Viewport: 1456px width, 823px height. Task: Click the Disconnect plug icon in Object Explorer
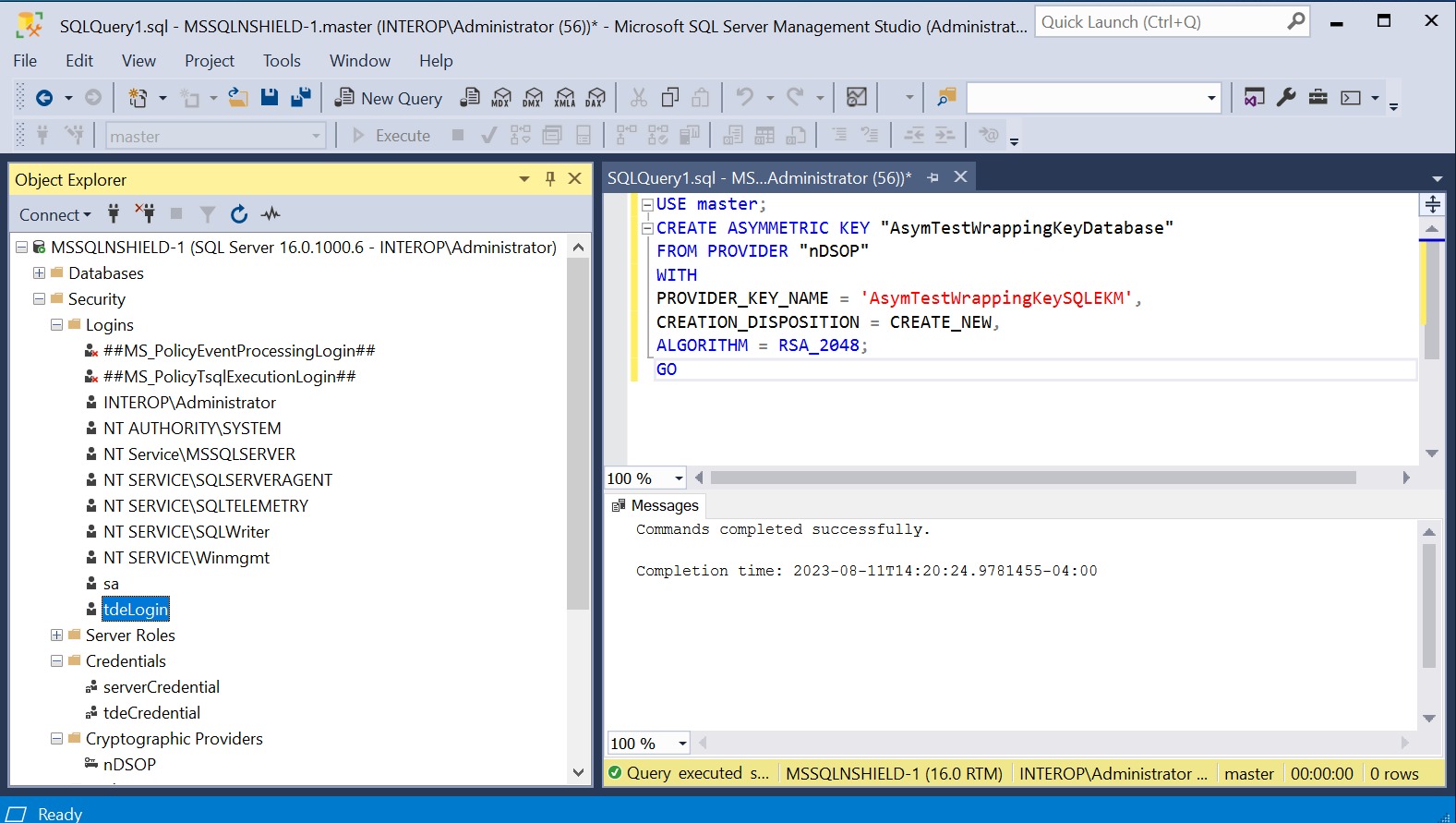tap(144, 214)
